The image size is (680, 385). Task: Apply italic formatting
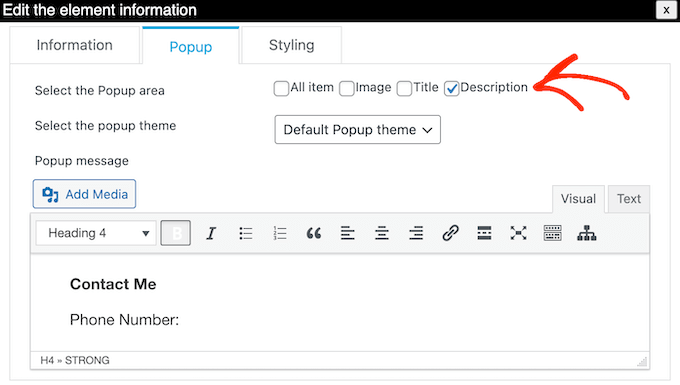(x=211, y=233)
